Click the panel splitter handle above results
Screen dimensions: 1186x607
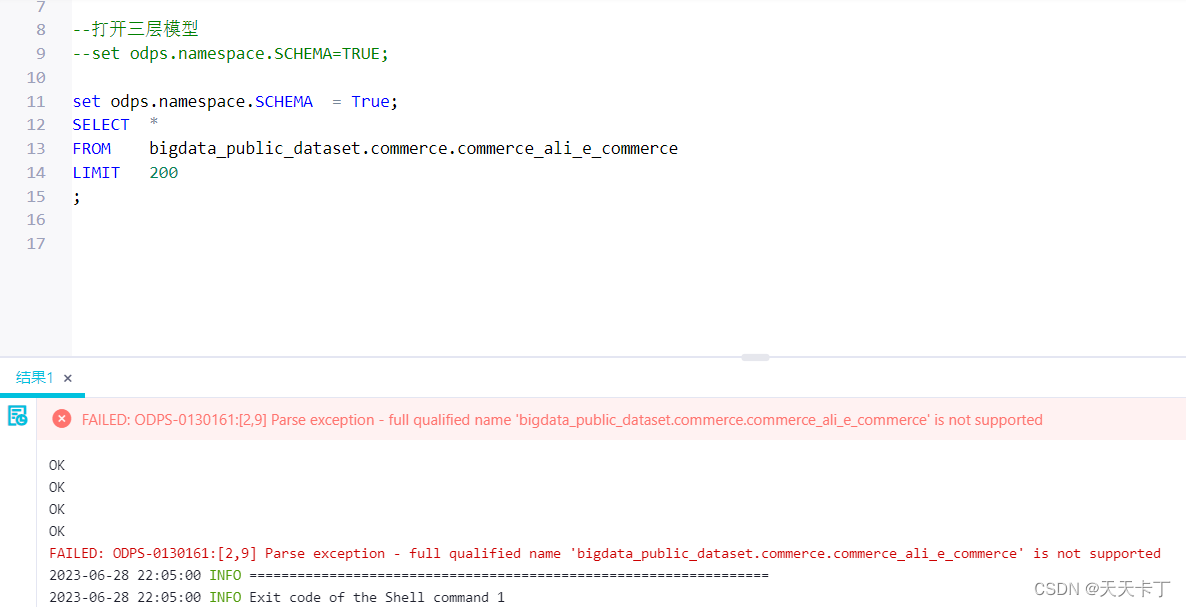(x=755, y=358)
